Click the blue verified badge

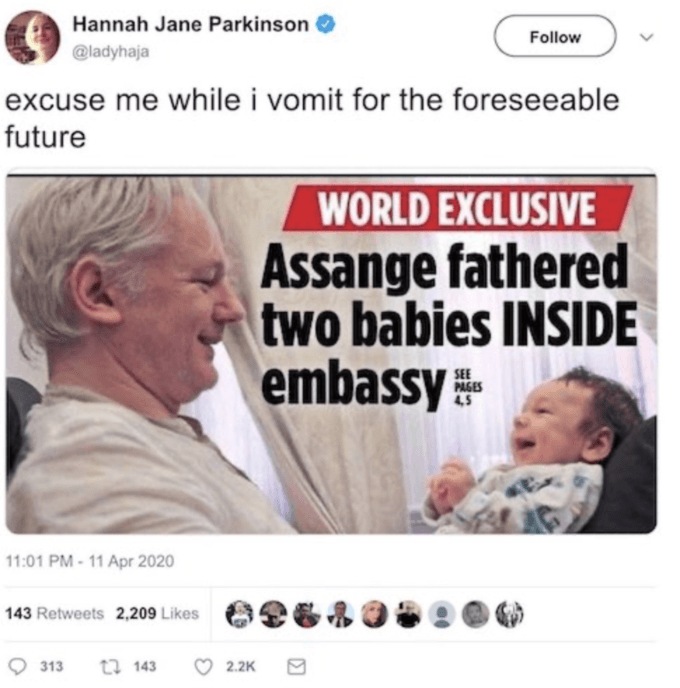326,24
